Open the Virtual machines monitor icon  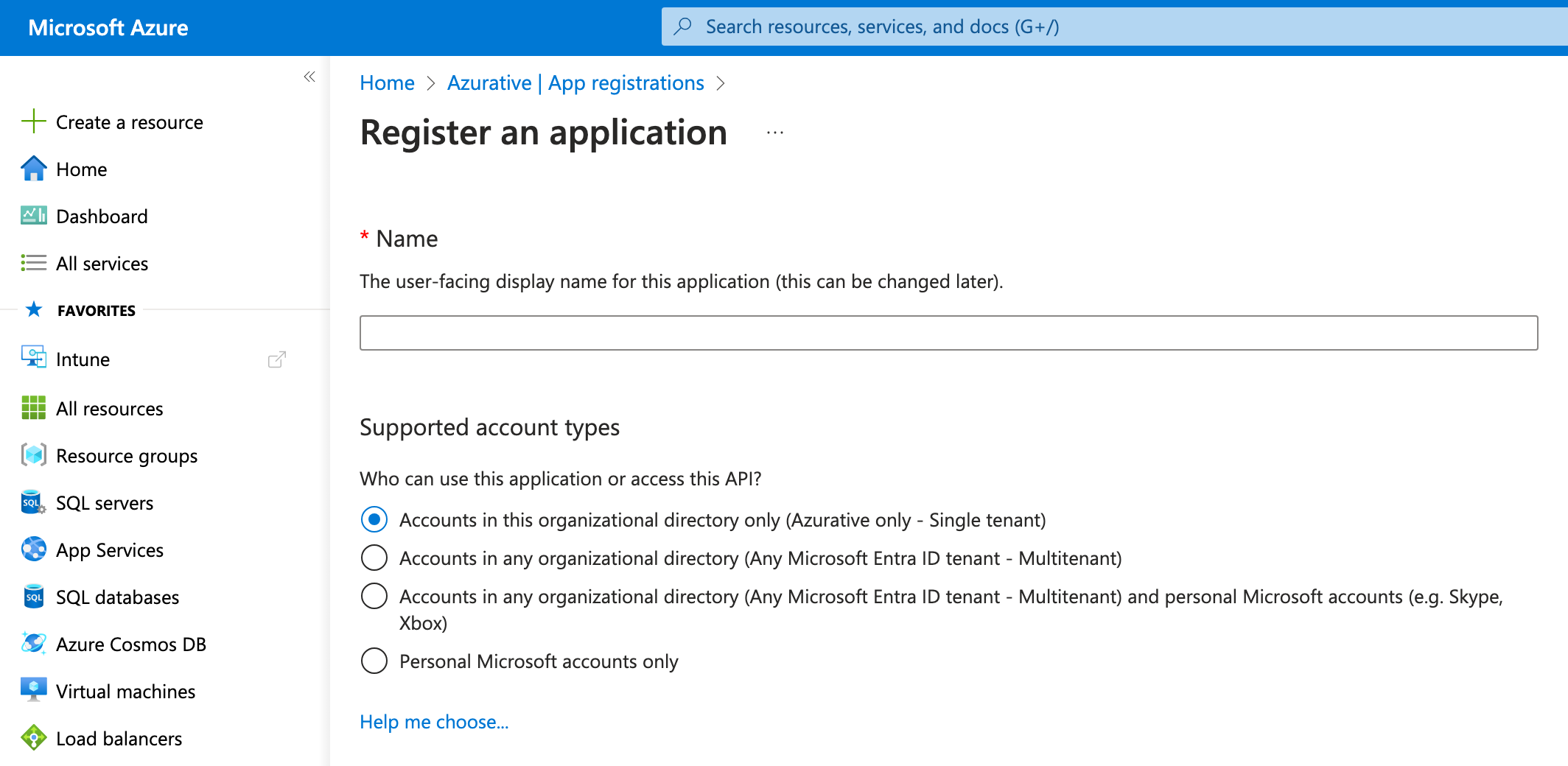coord(34,690)
